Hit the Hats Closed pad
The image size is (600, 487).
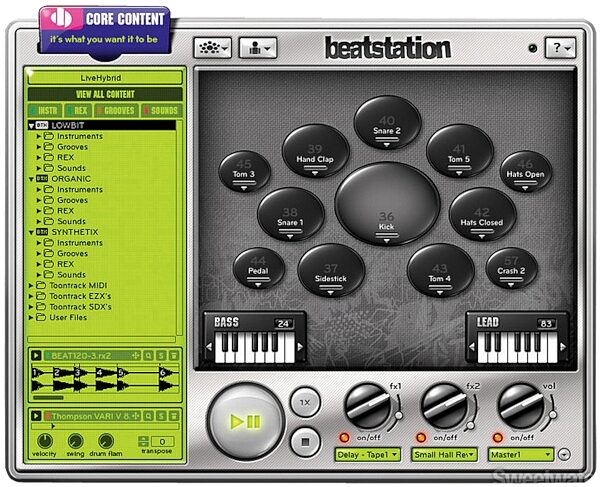tap(482, 214)
